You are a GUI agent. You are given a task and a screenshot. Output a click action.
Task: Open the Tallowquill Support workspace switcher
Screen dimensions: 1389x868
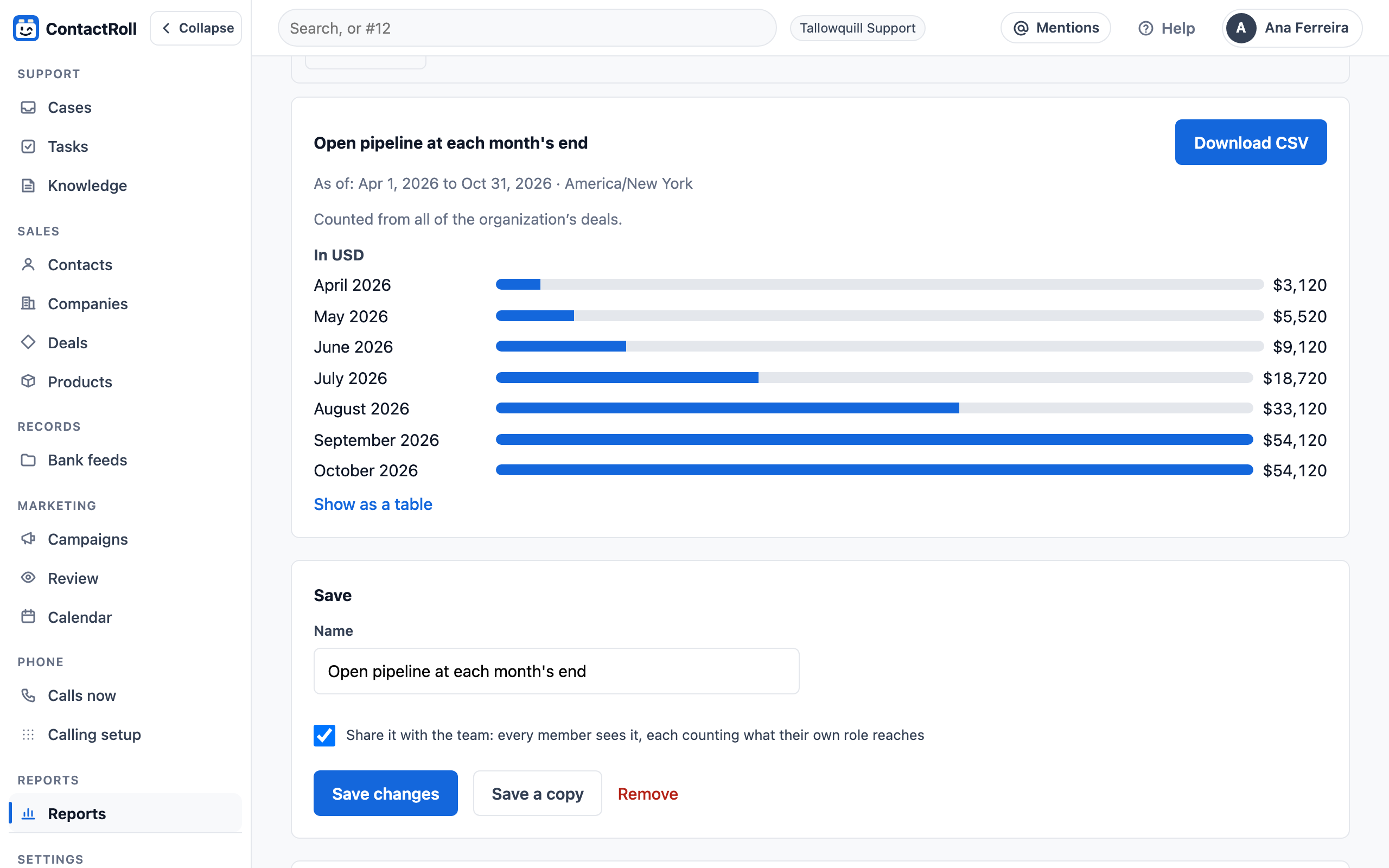(857, 28)
